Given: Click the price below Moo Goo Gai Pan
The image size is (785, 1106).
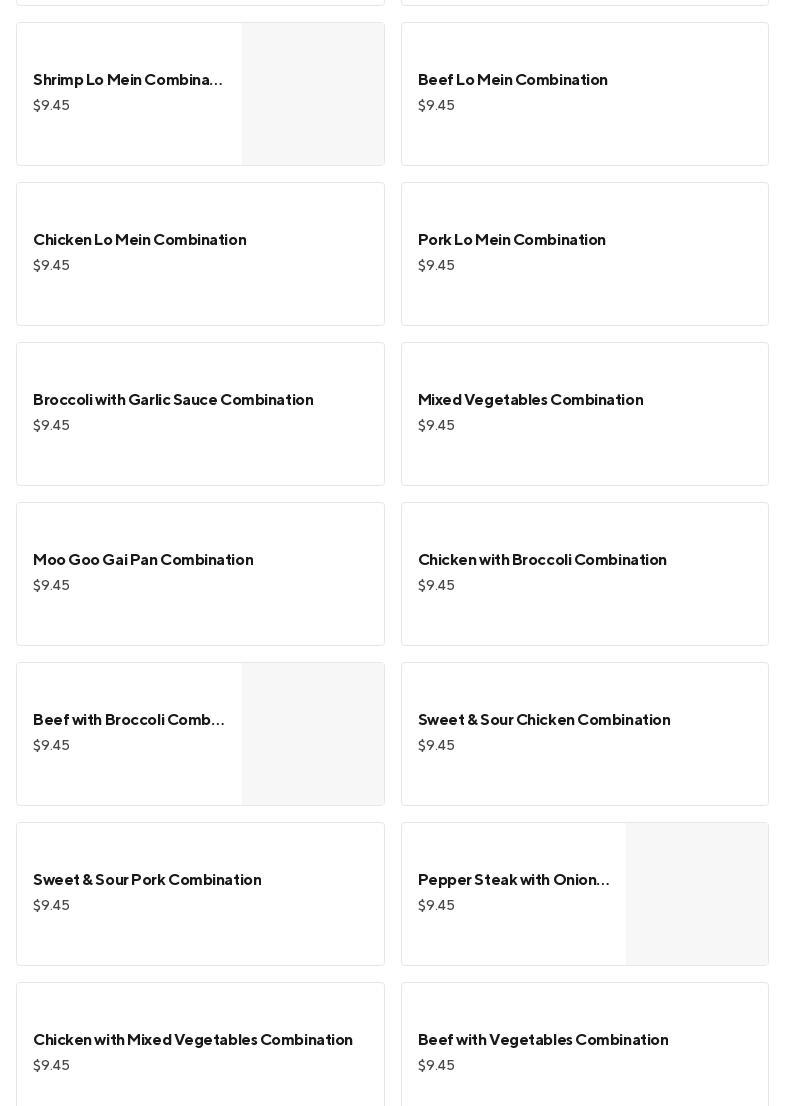Looking at the screenshot, I should coord(51,586).
